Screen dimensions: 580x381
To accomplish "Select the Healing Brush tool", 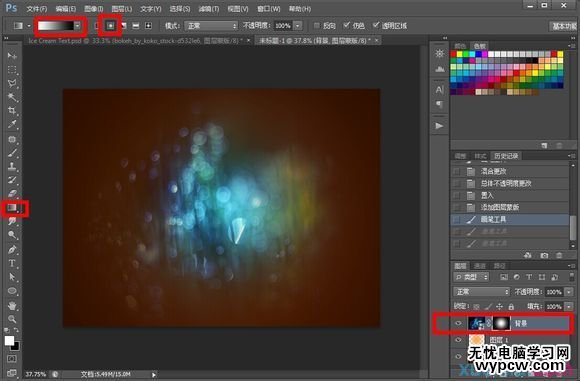I will click(12, 139).
